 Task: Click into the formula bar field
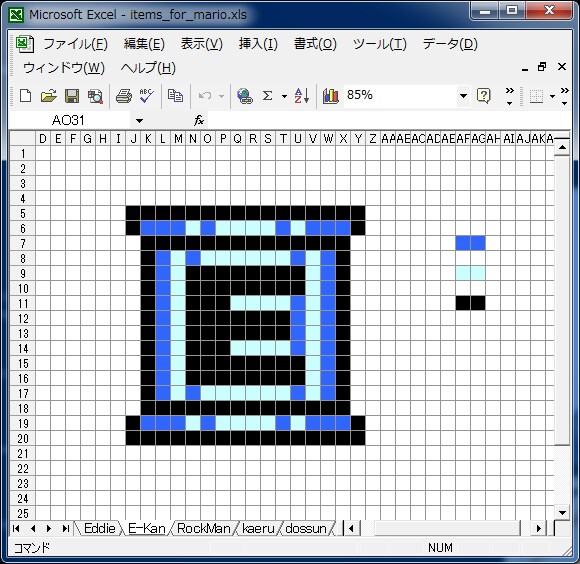pyautogui.click(x=388, y=120)
